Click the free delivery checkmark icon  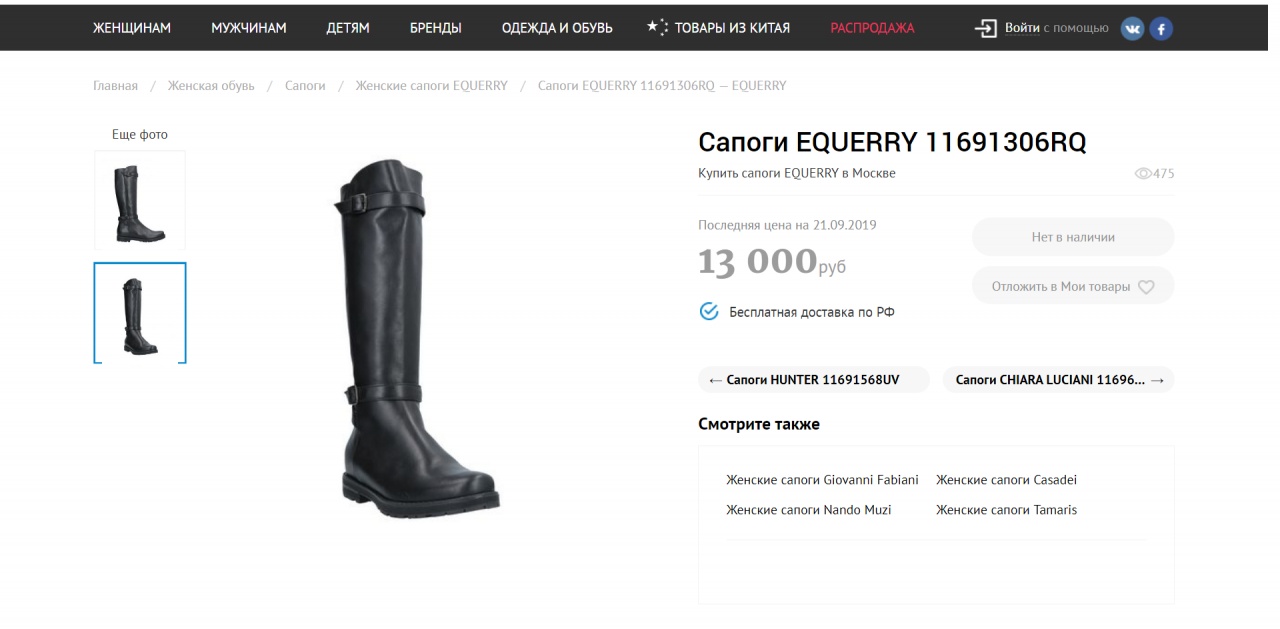[x=708, y=311]
